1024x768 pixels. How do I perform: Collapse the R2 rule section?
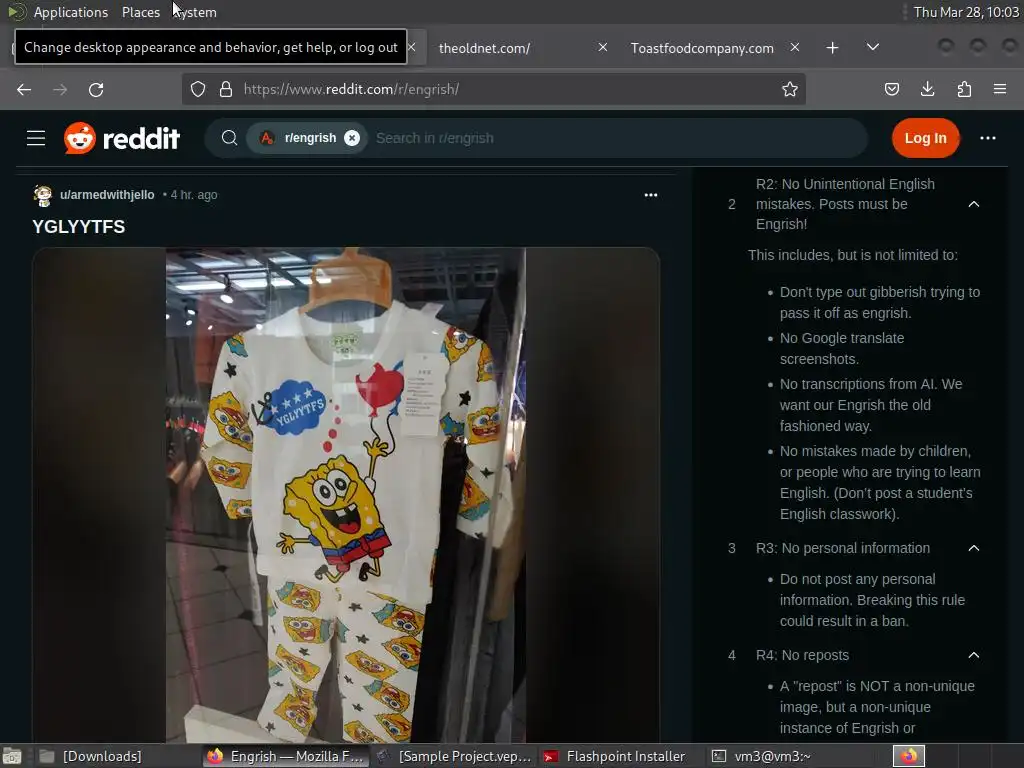pos(974,204)
